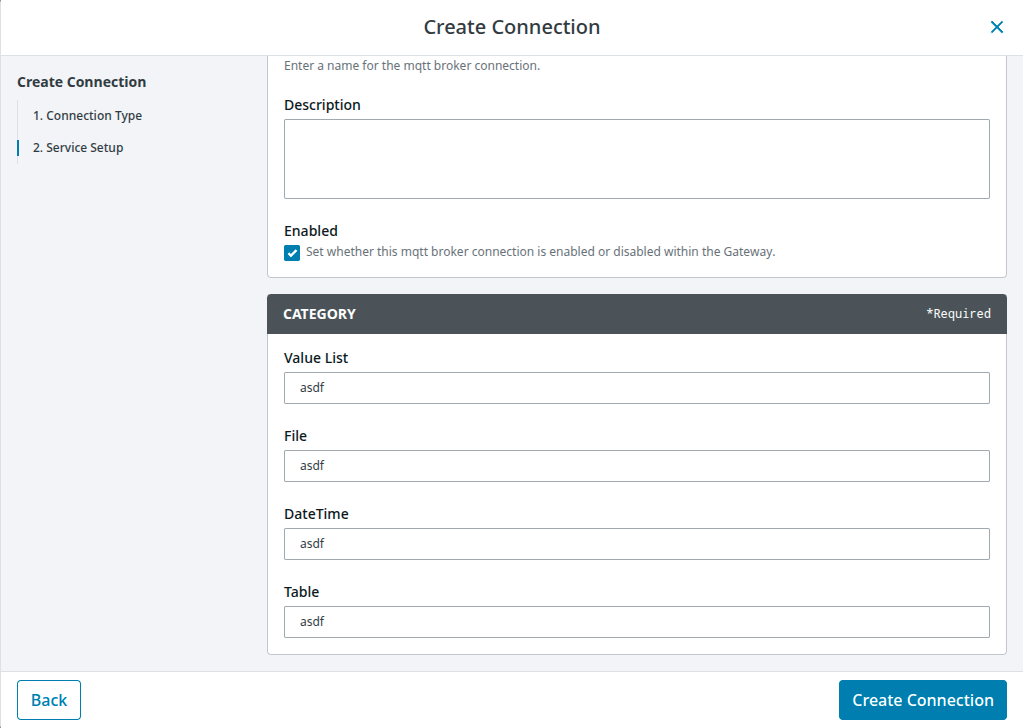The width and height of the screenshot is (1023, 728).
Task: Click the Description field label
Action: tap(322, 105)
